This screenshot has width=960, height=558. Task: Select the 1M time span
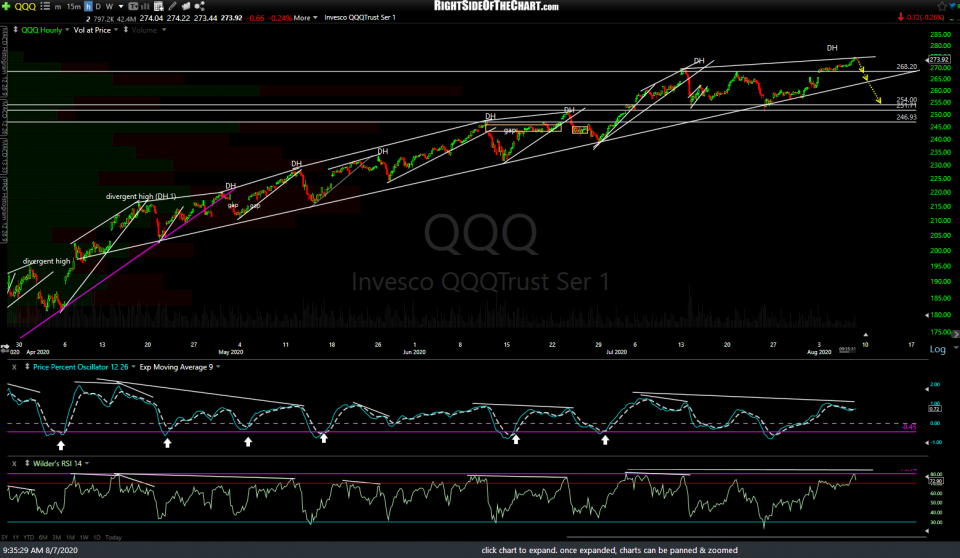pos(70,537)
